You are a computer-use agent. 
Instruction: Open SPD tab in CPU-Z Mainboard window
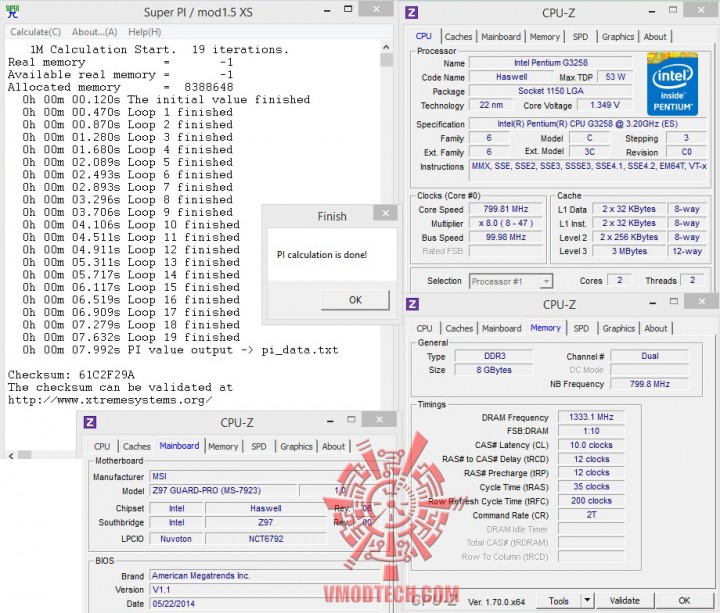click(259, 446)
